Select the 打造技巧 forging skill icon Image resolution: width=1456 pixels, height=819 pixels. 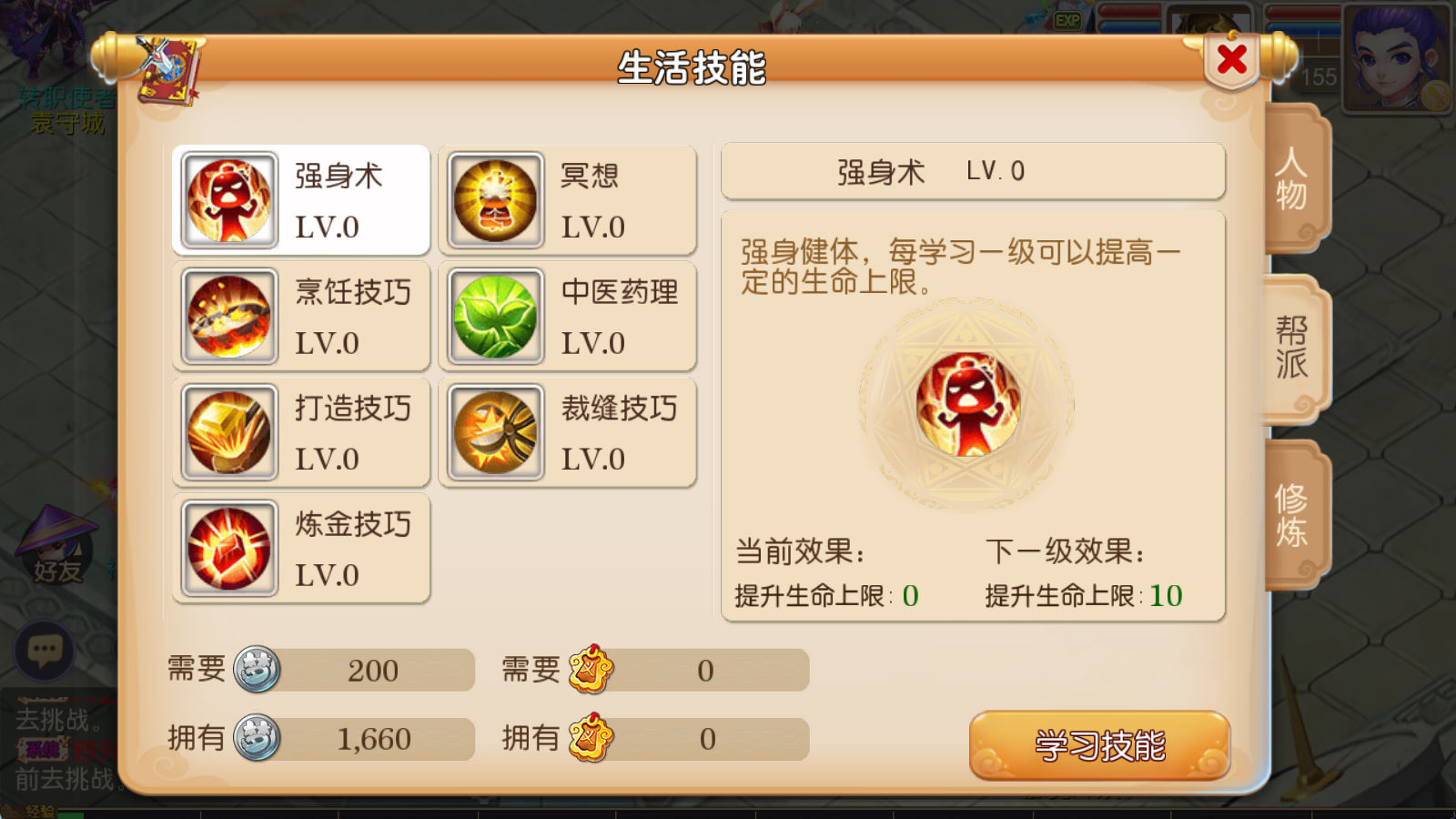coord(229,432)
